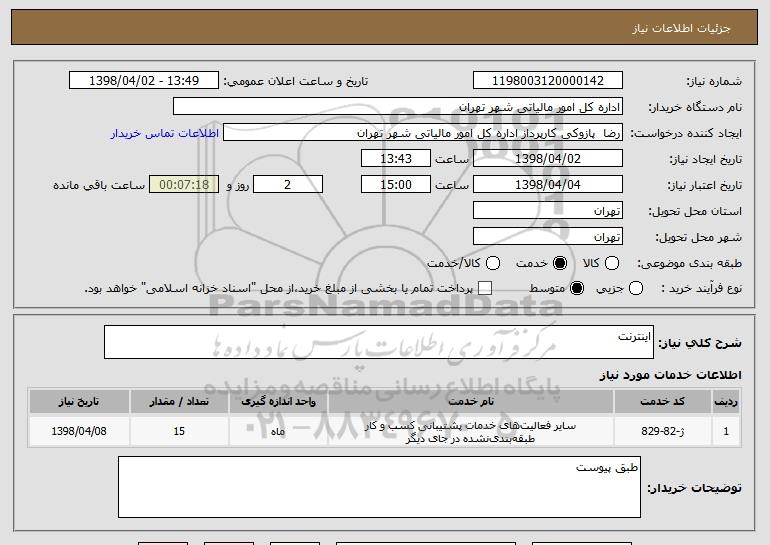Click the quantity cell 15
The image size is (770, 545).
179,432
